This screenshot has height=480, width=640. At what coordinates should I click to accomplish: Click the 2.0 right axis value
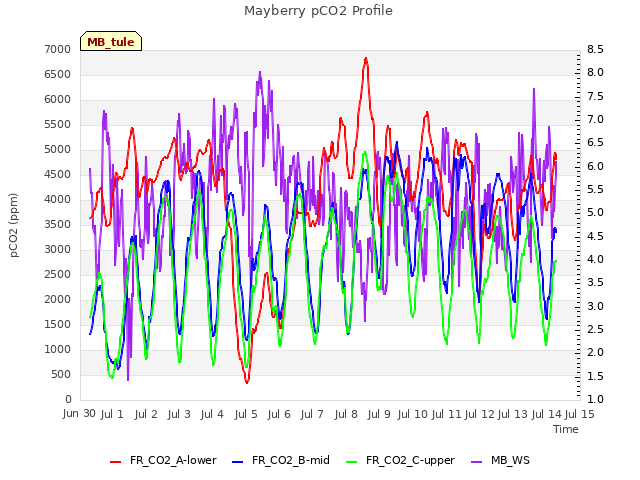[x=595, y=352]
